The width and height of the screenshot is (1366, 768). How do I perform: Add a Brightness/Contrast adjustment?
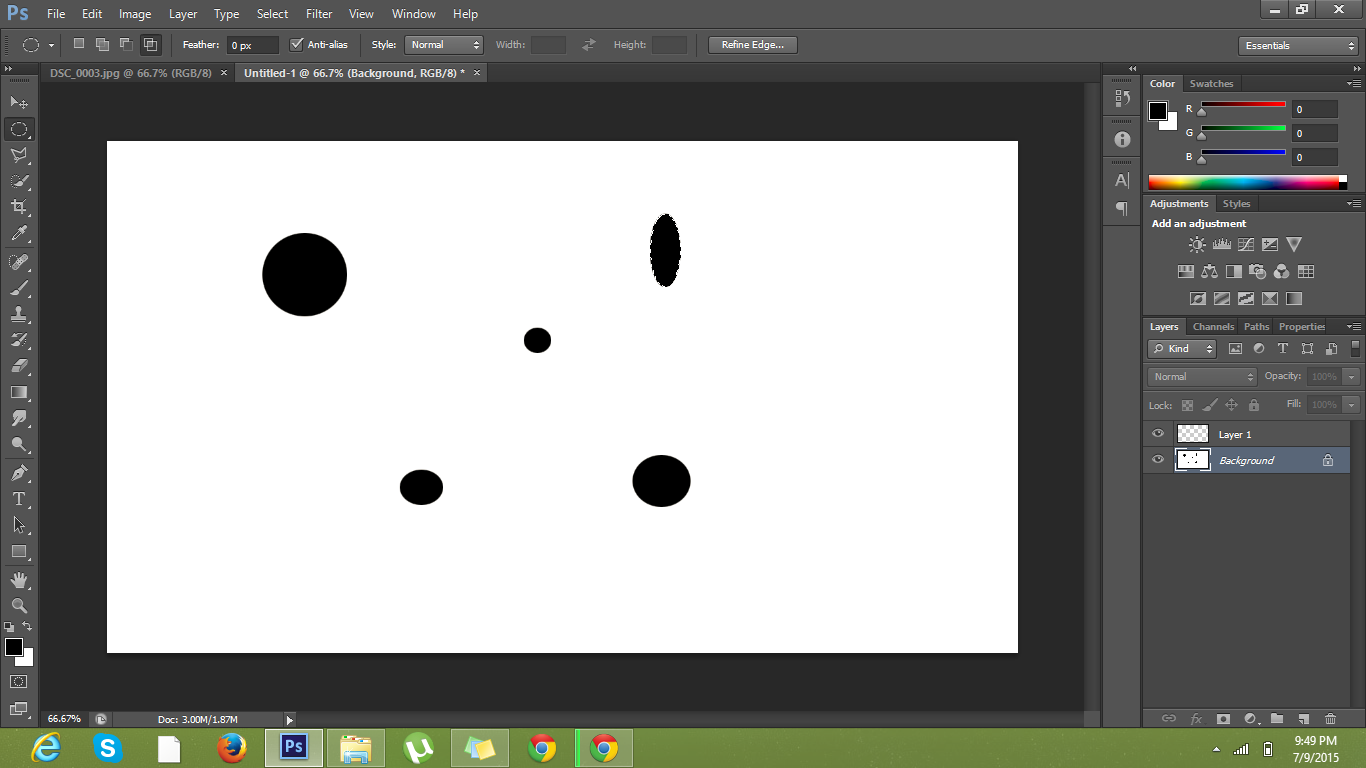1197,244
